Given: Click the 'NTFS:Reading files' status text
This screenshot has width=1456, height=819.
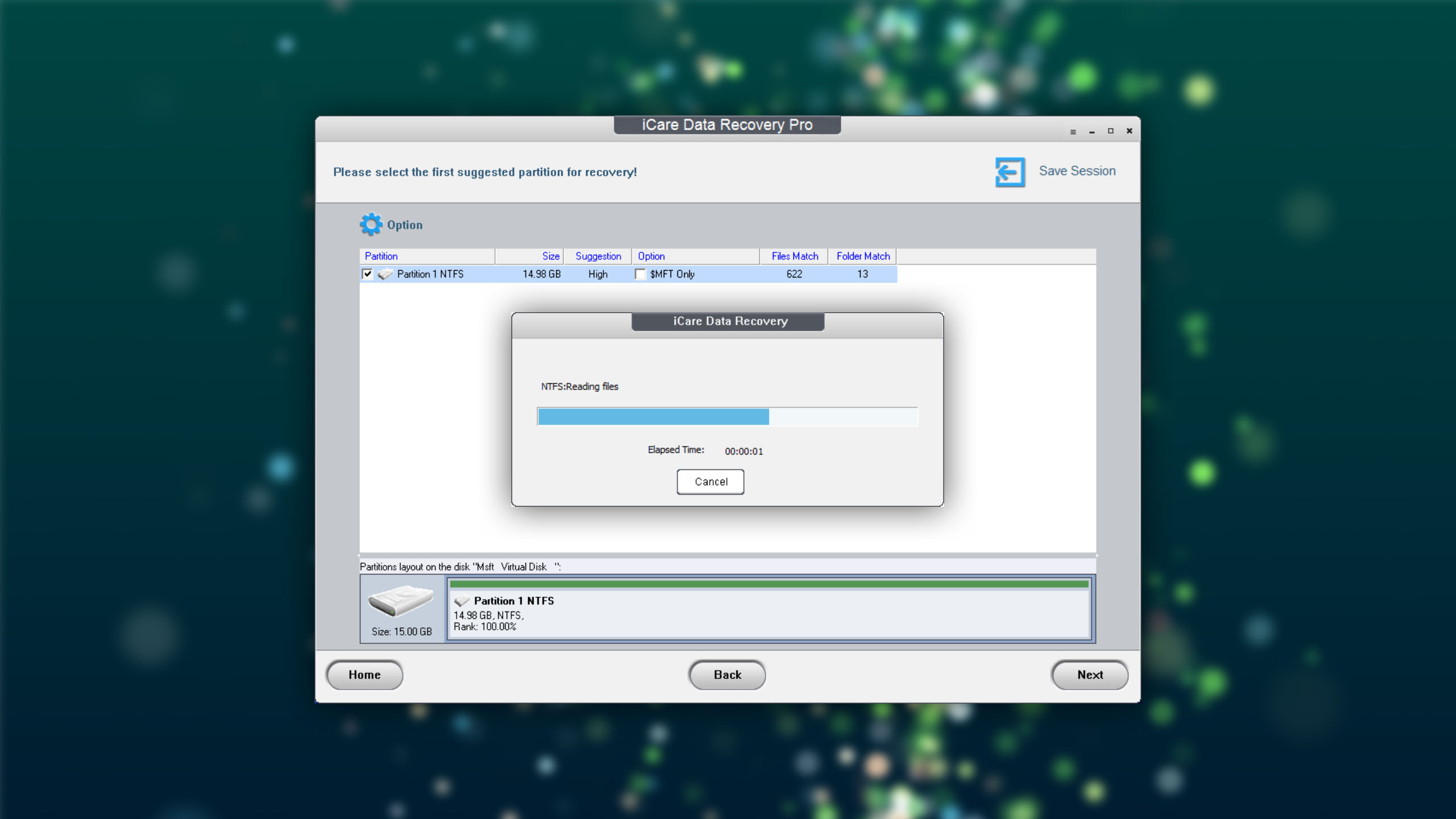Looking at the screenshot, I should coord(580,387).
